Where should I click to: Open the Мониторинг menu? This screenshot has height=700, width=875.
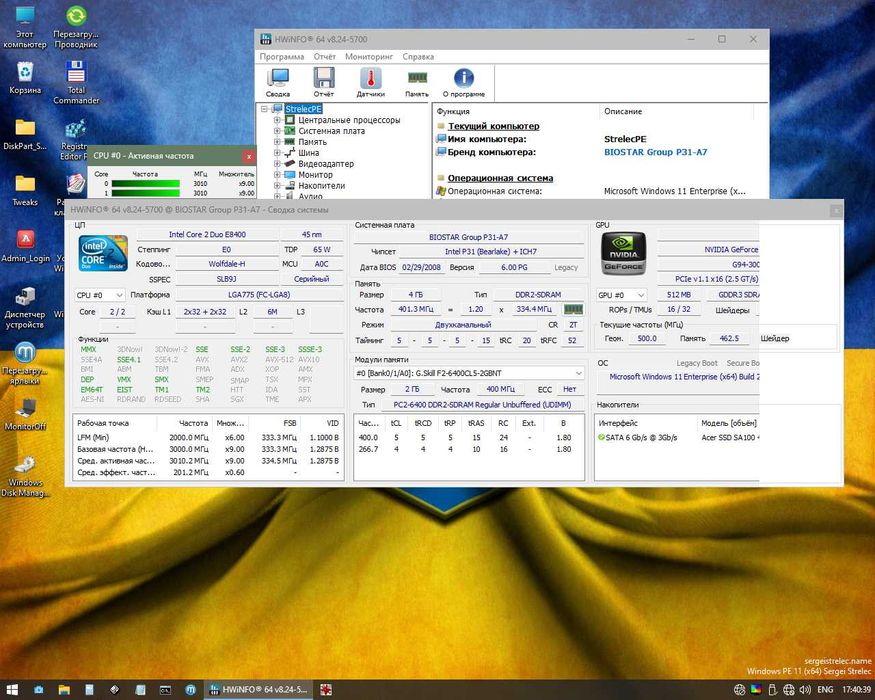coord(369,56)
